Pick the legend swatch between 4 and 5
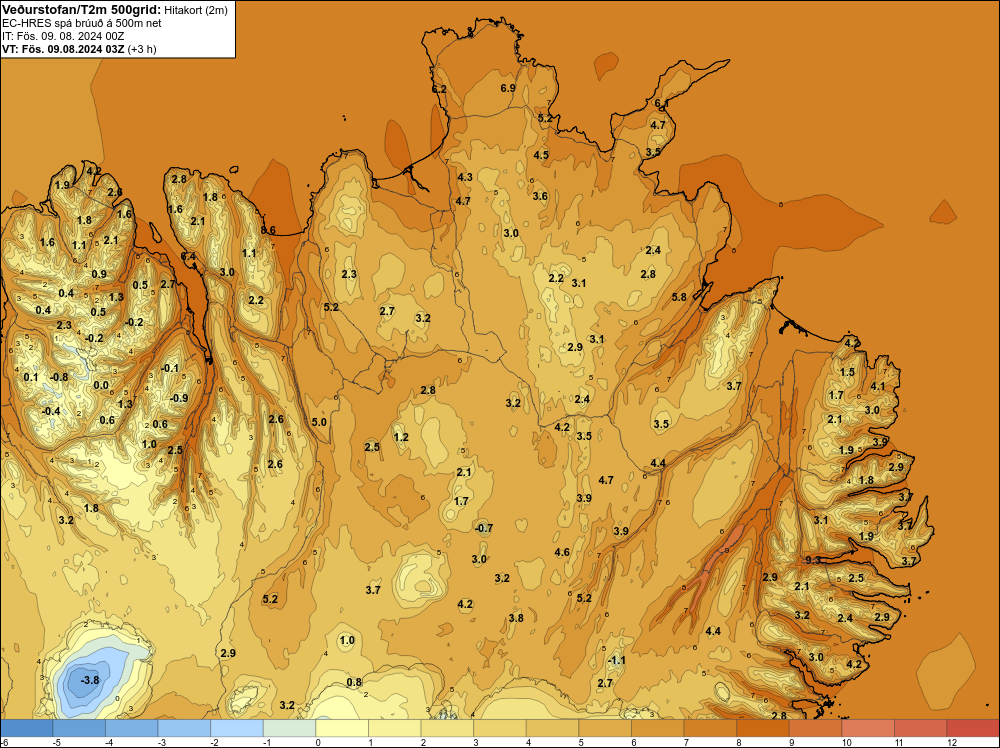The image size is (1000, 748). 552,728
